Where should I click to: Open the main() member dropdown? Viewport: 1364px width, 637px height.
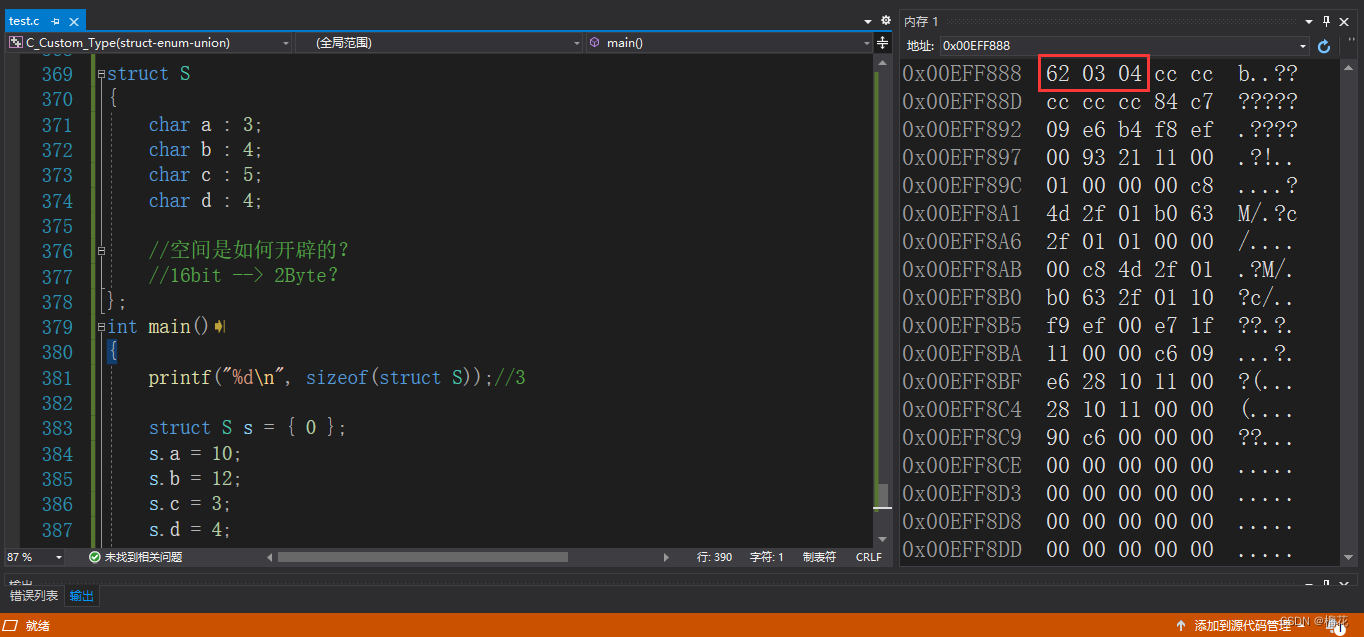730,43
